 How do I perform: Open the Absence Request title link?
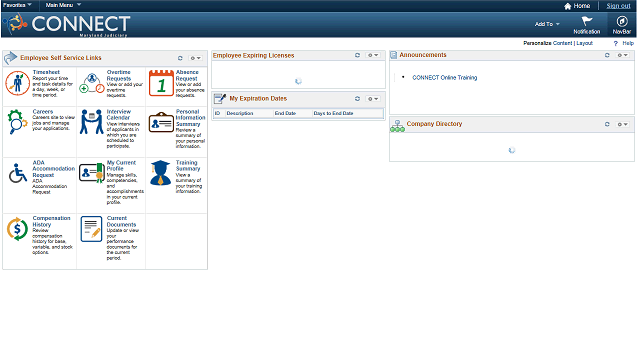[x=187, y=76]
